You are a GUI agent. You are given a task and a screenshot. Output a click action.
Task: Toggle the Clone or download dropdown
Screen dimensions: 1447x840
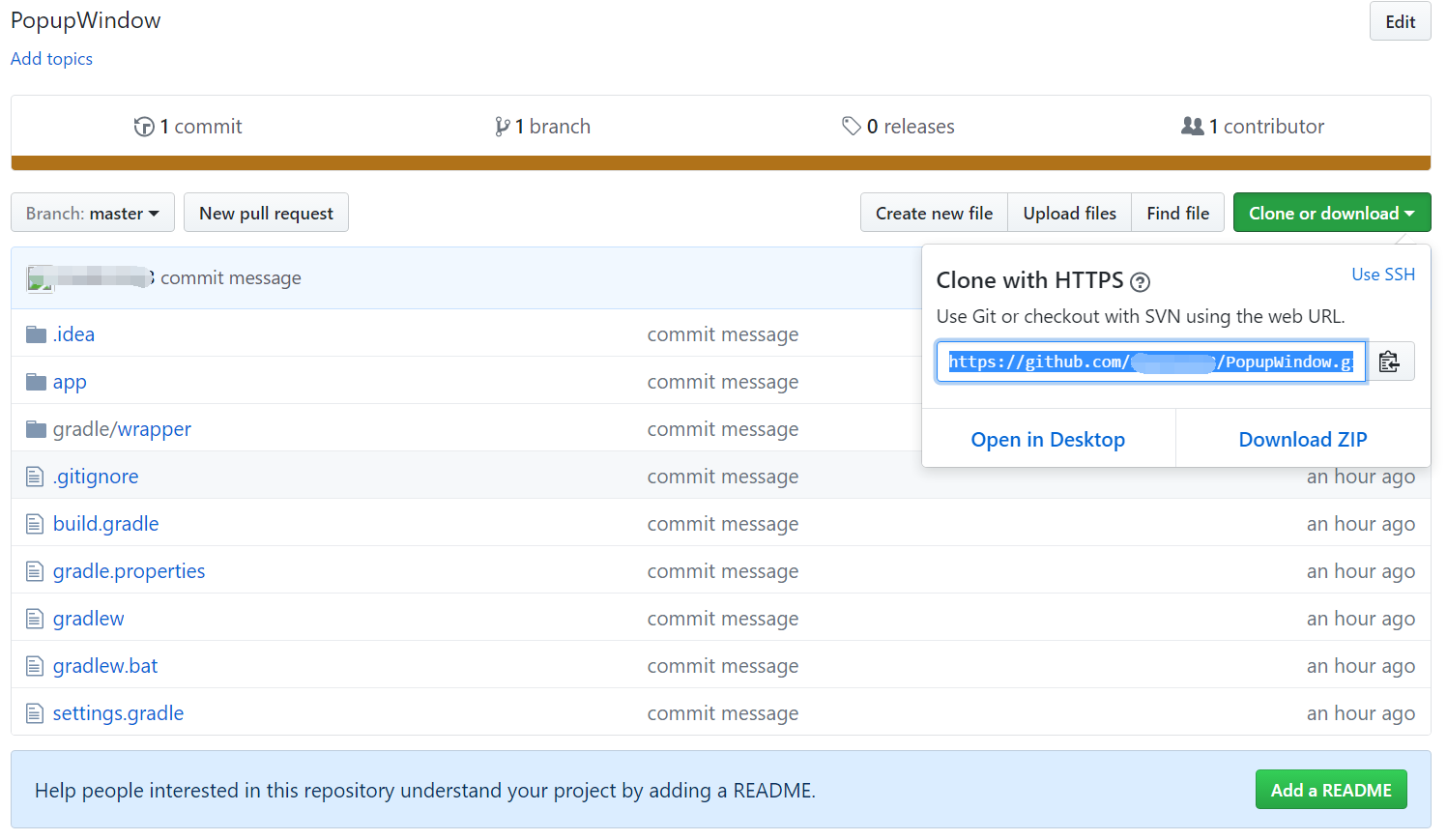click(x=1332, y=213)
